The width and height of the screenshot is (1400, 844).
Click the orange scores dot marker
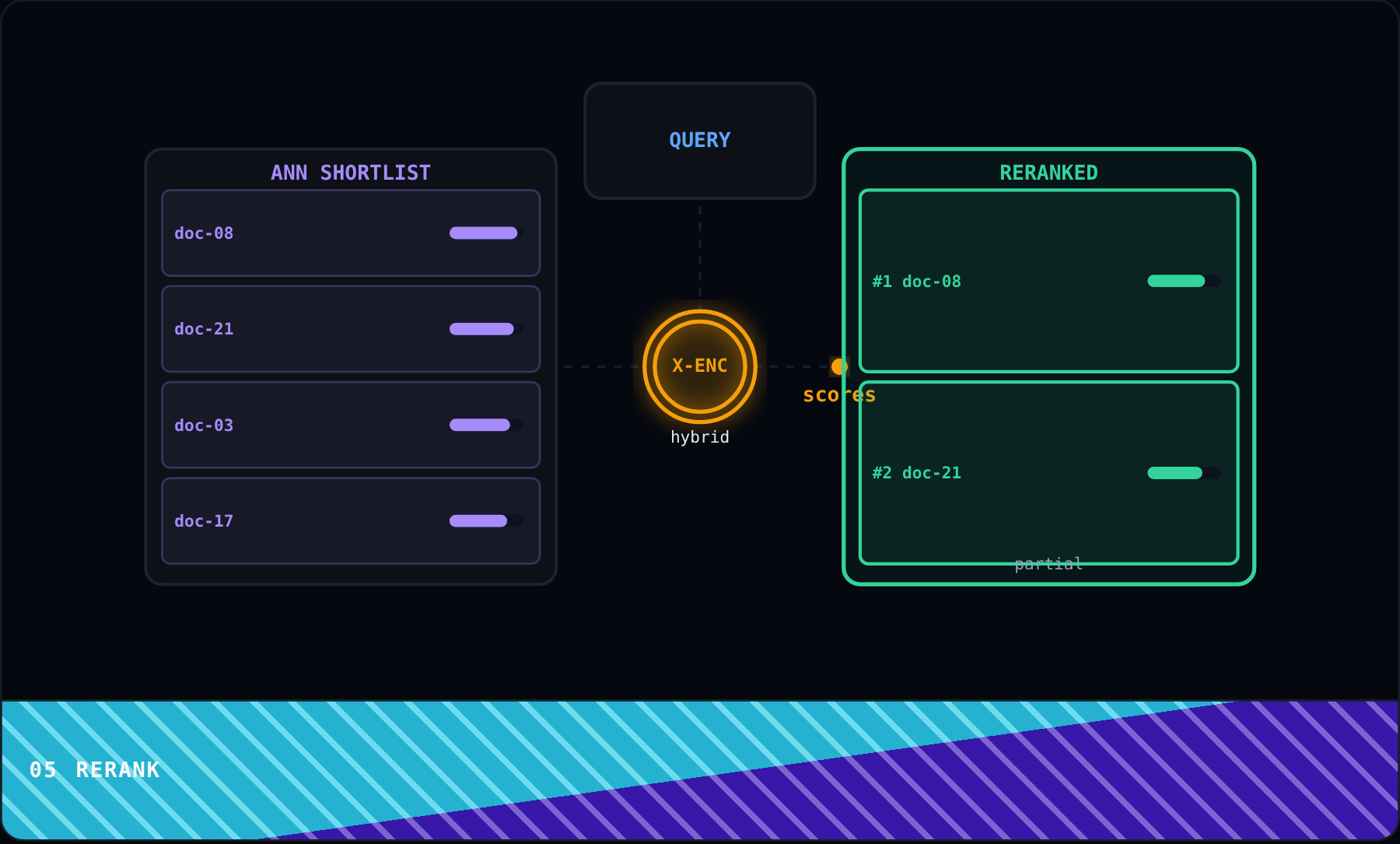coord(839,366)
